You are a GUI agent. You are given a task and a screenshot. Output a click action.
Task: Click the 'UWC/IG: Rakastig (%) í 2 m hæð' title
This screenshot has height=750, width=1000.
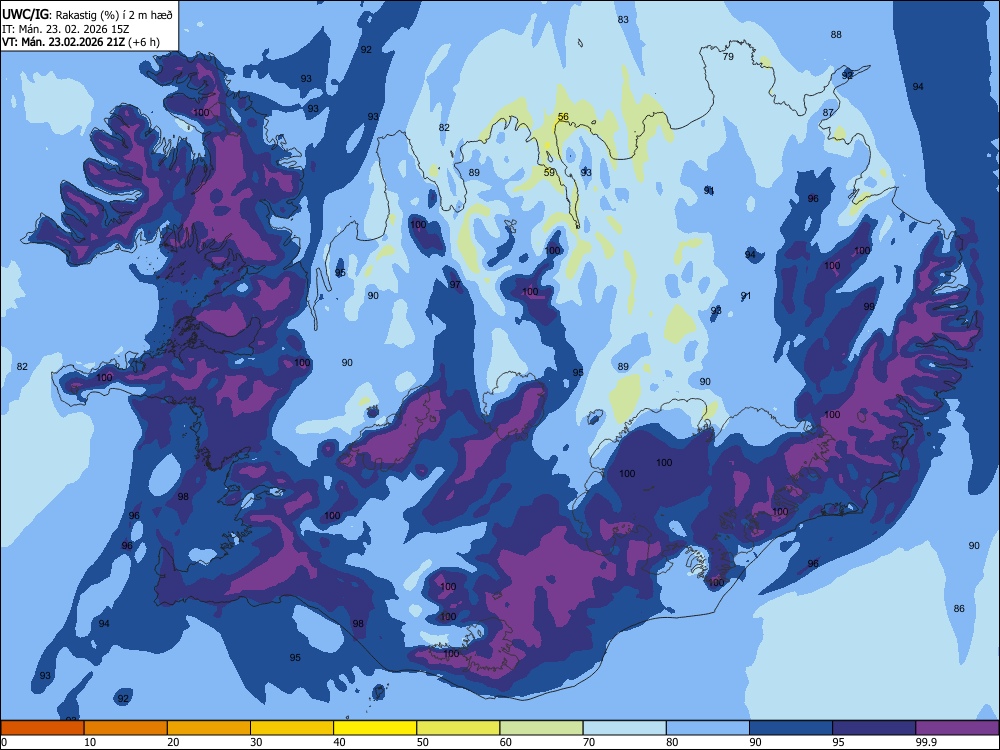[x=87, y=14]
